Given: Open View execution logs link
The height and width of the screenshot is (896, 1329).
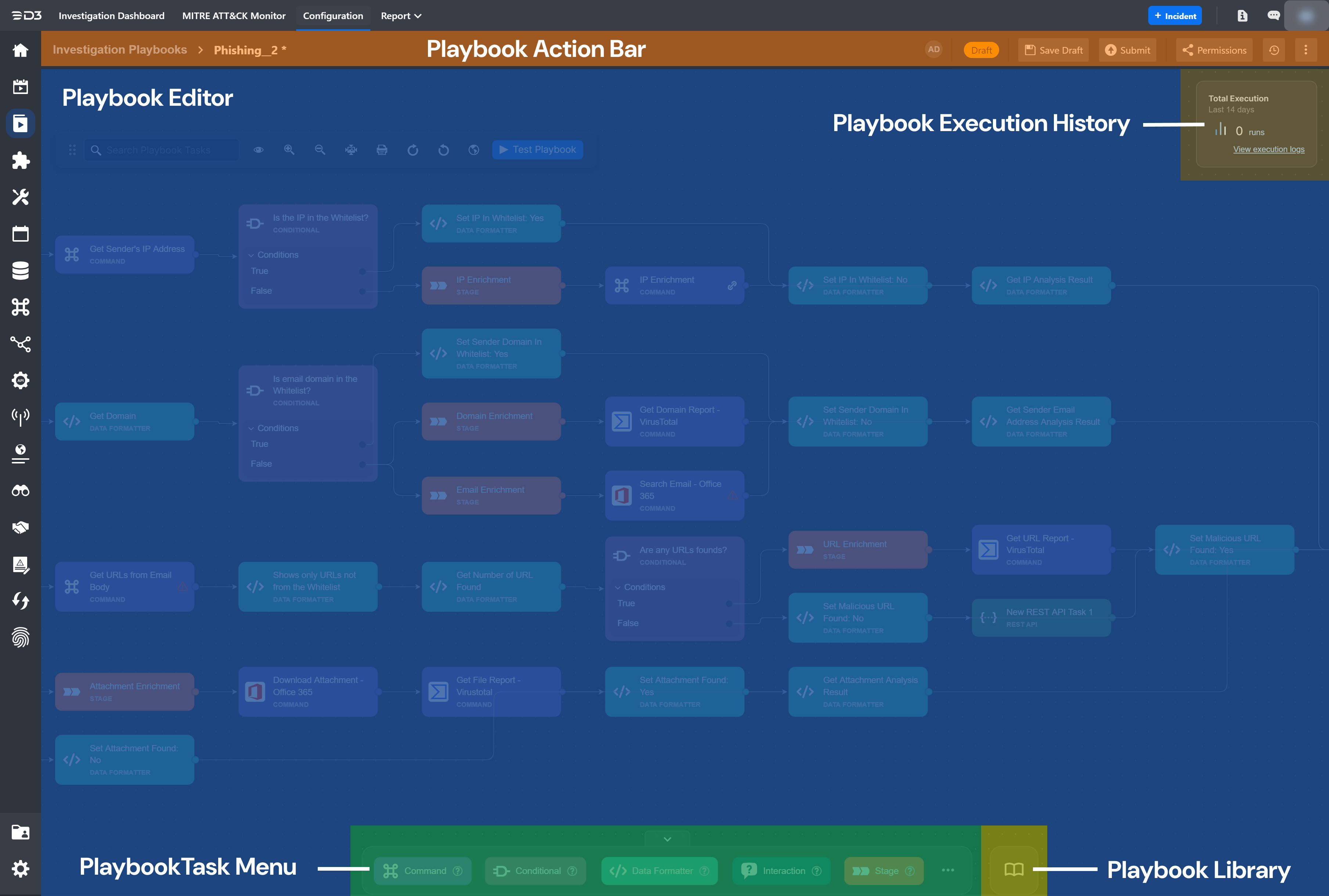Looking at the screenshot, I should (x=1268, y=149).
